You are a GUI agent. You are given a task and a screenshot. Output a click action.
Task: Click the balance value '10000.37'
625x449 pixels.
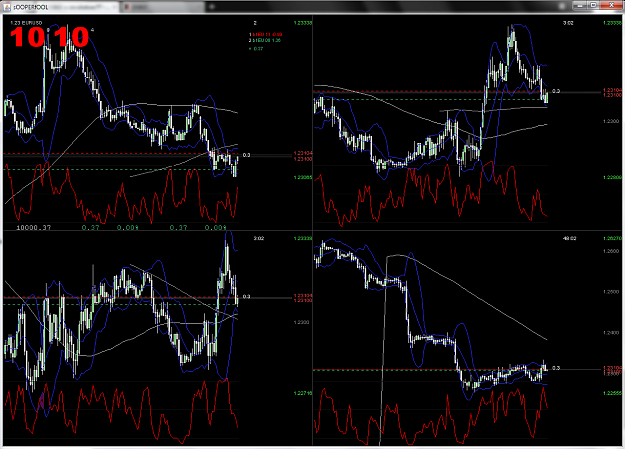(33, 228)
